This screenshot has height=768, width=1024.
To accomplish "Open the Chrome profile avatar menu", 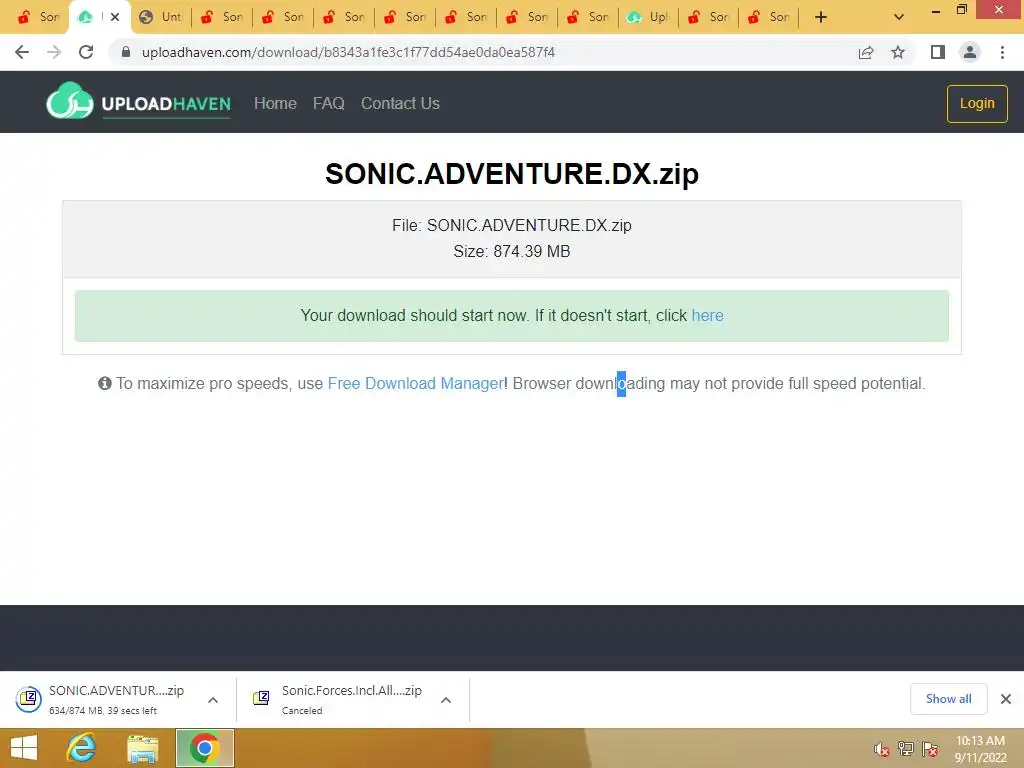I will point(970,52).
